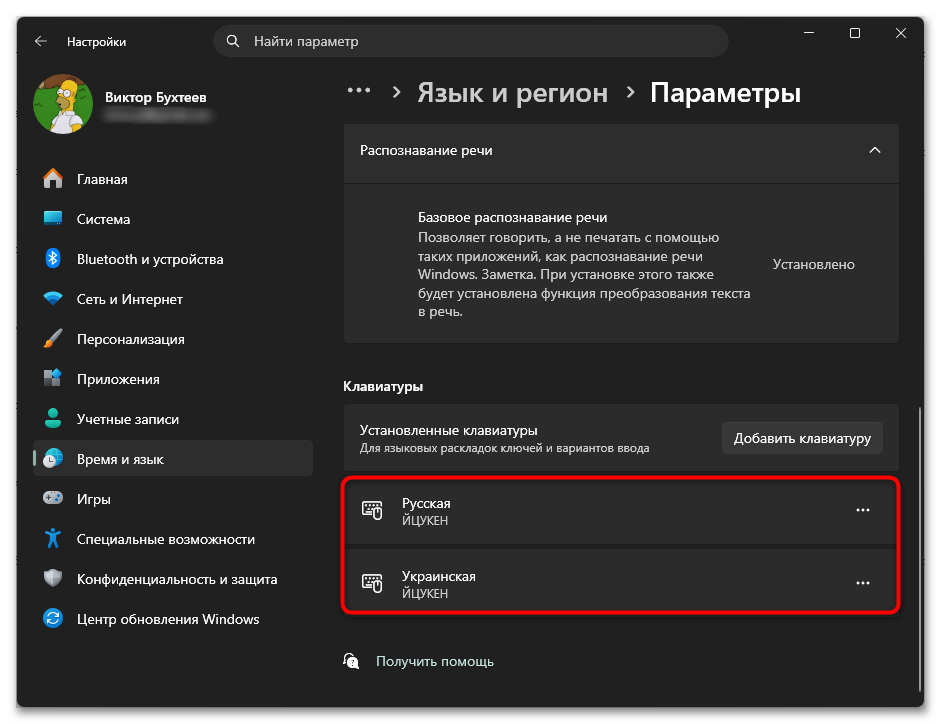Click the Сеть и Интернет Wi-Fi icon
This screenshot has width=941, height=724.
(x=53, y=298)
